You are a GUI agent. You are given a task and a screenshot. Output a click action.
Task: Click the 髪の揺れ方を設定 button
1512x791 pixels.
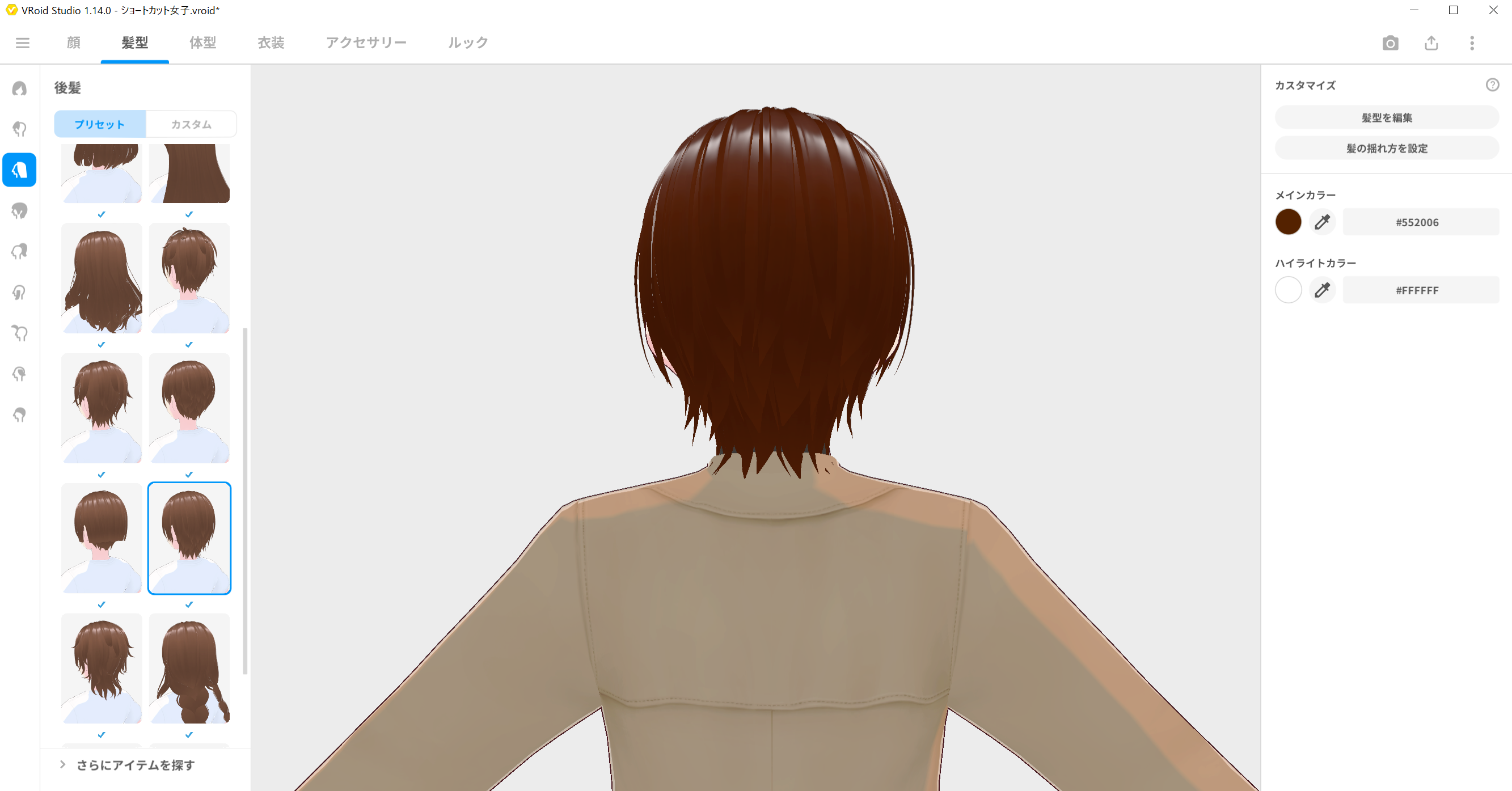[x=1387, y=148]
